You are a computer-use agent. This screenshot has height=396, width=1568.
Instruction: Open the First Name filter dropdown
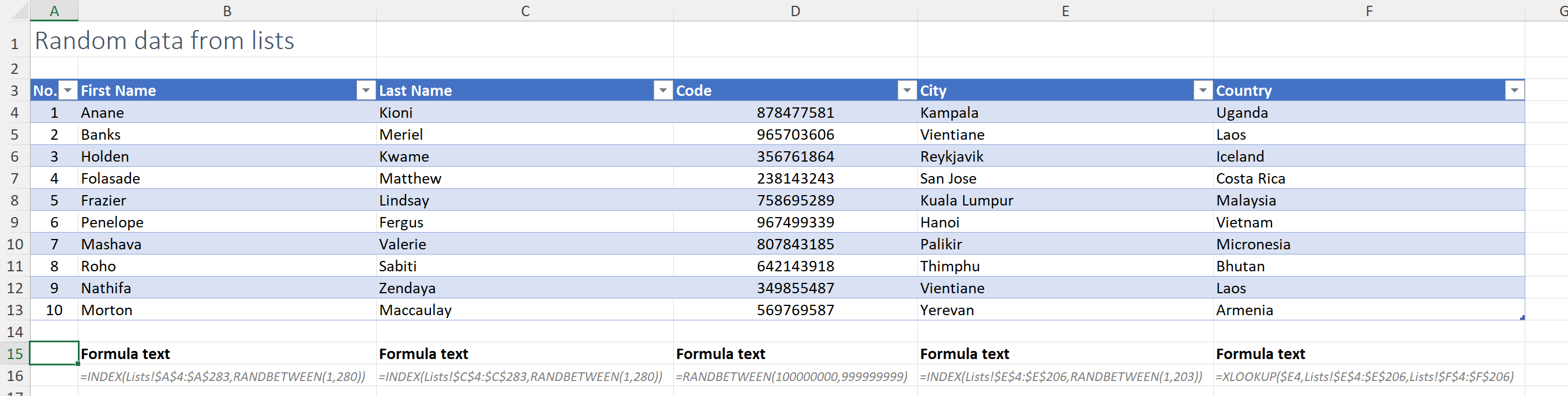pos(365,91)
